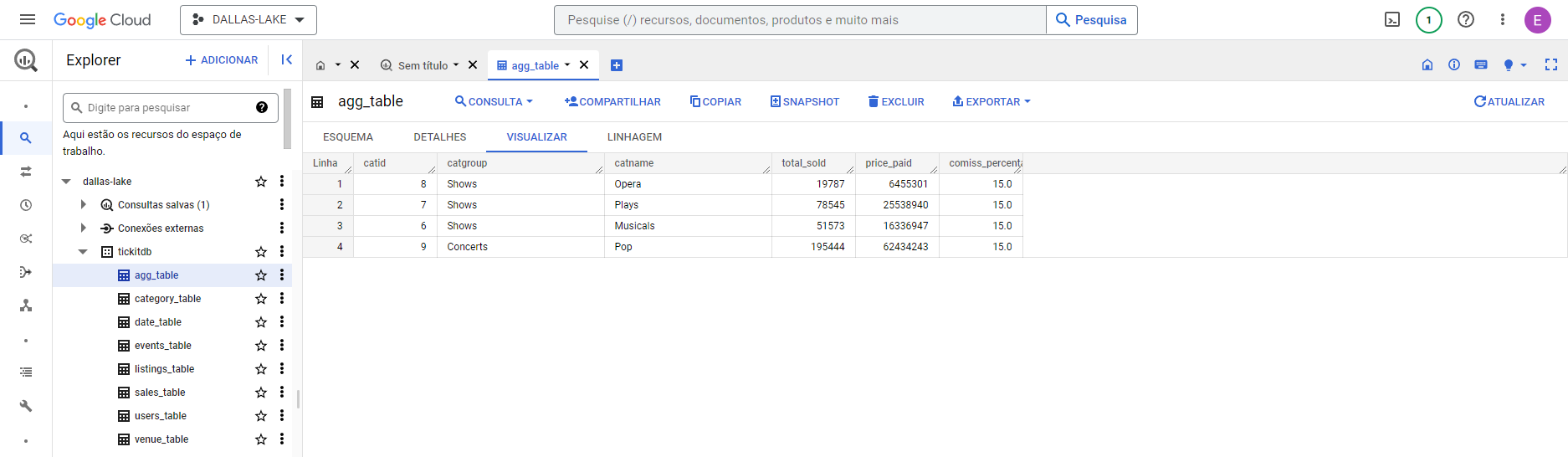
Task: Switch to the LINHAGEM tab
Action: [x=634, y=137]
